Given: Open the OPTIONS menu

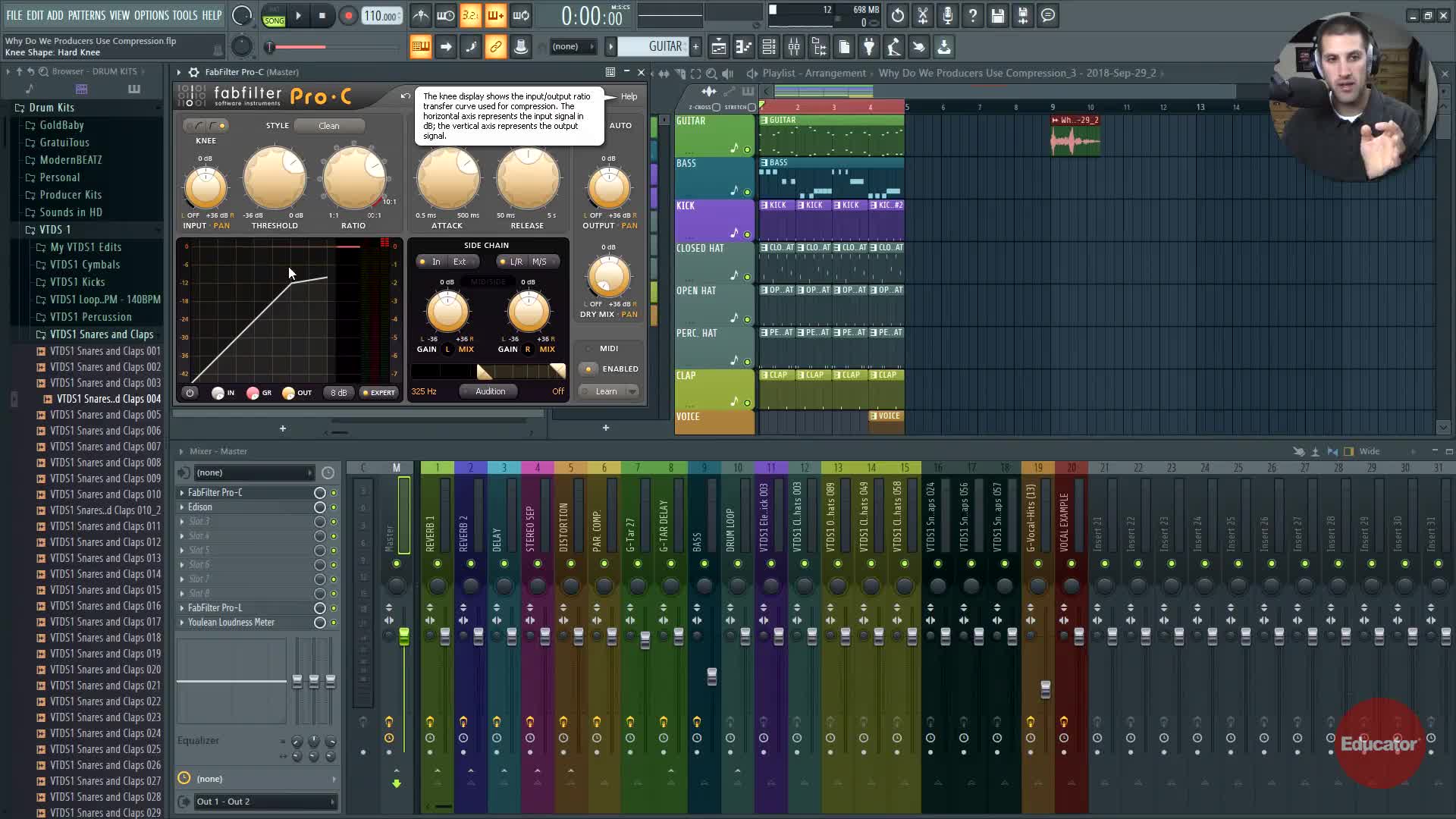Looking at the screenshot, I should [x=151, y=15].
